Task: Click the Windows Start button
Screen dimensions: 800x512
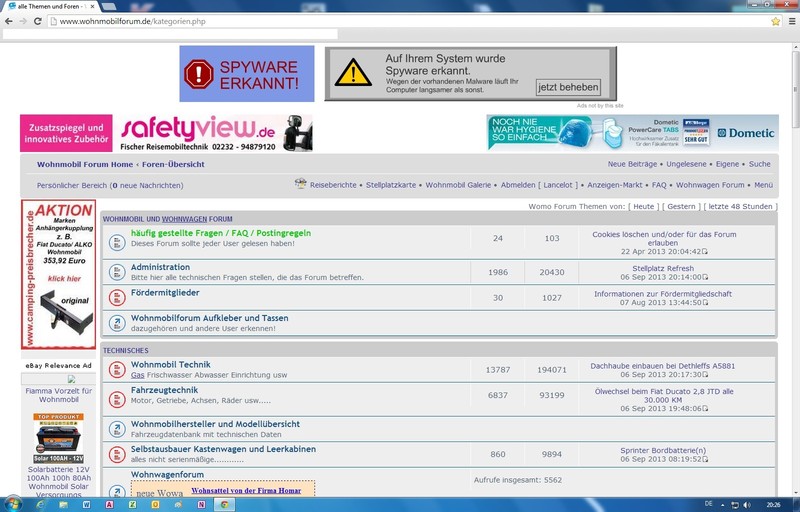Action: click(14, 504)
